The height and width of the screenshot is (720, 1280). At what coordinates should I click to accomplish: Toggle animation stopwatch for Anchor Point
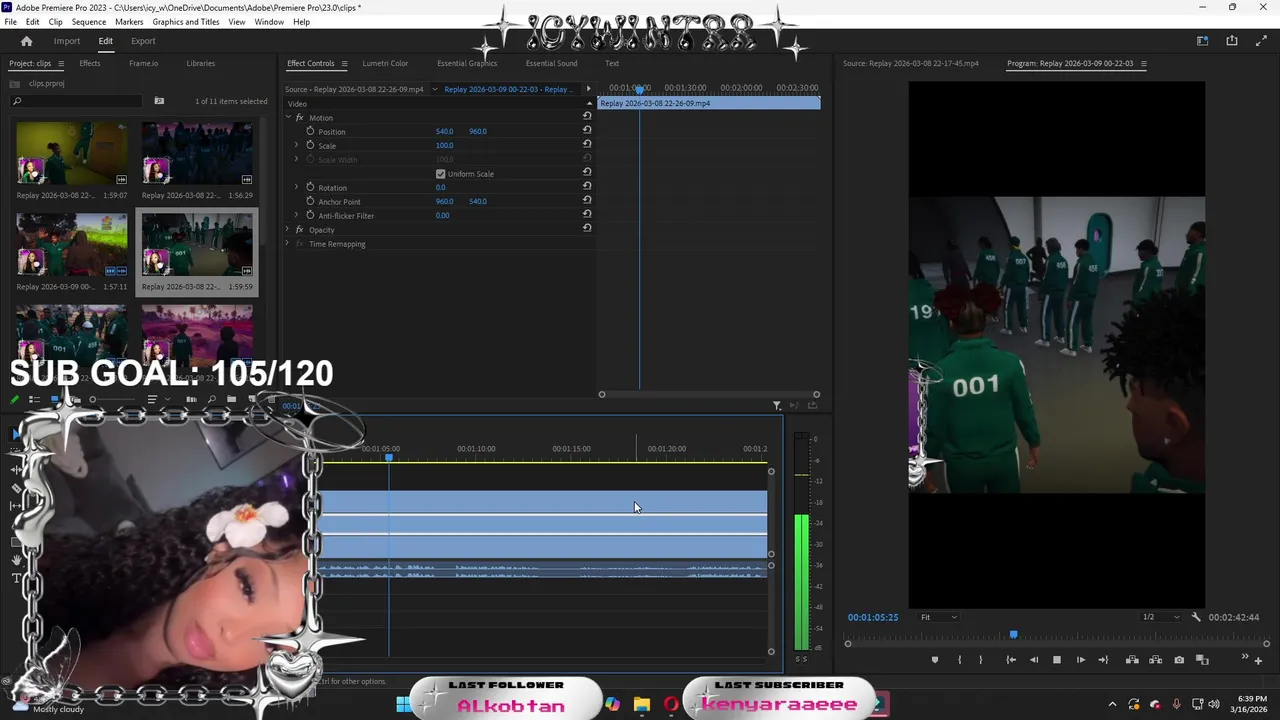[x=310, y=201]
